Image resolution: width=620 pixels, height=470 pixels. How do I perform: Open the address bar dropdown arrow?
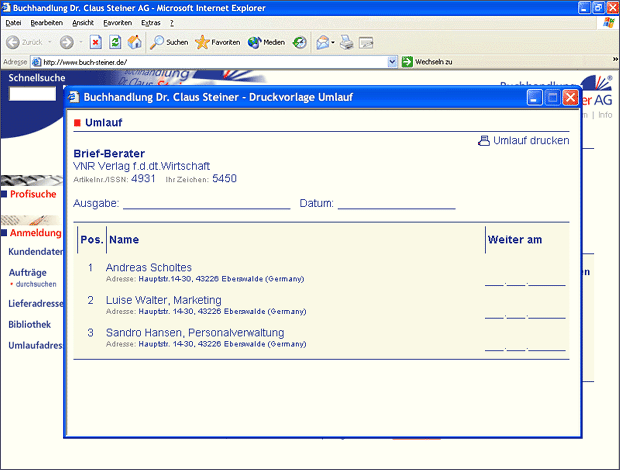coord(392,62)
